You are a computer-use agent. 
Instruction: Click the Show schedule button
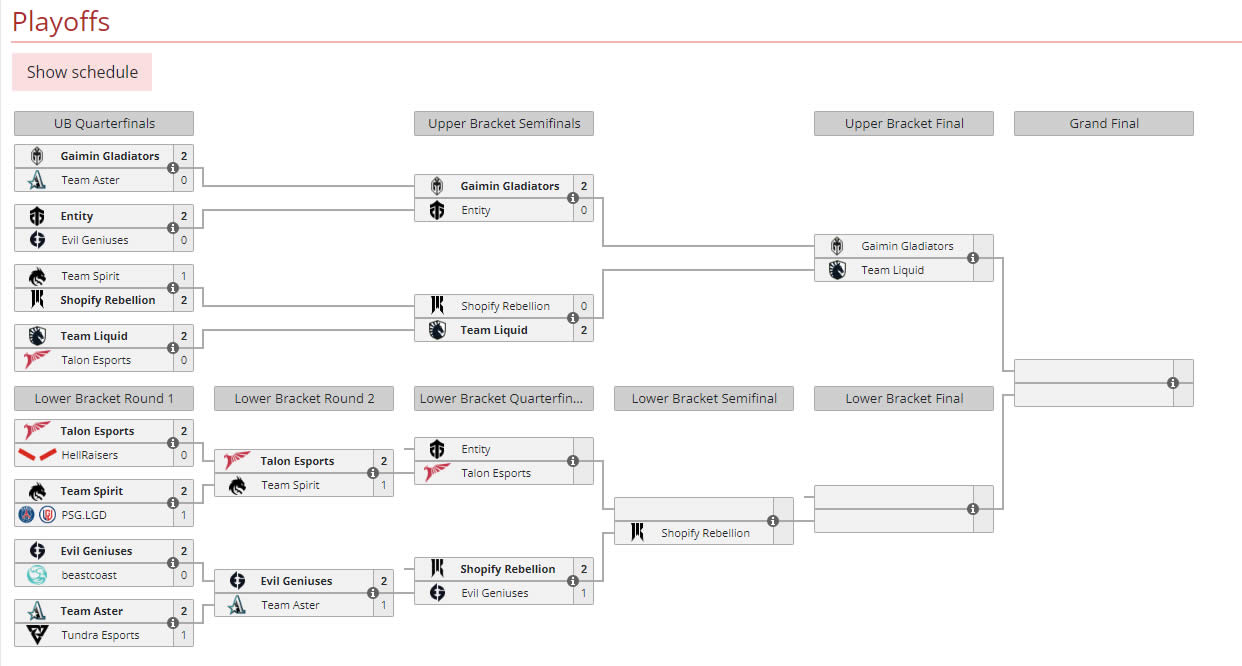82,72
